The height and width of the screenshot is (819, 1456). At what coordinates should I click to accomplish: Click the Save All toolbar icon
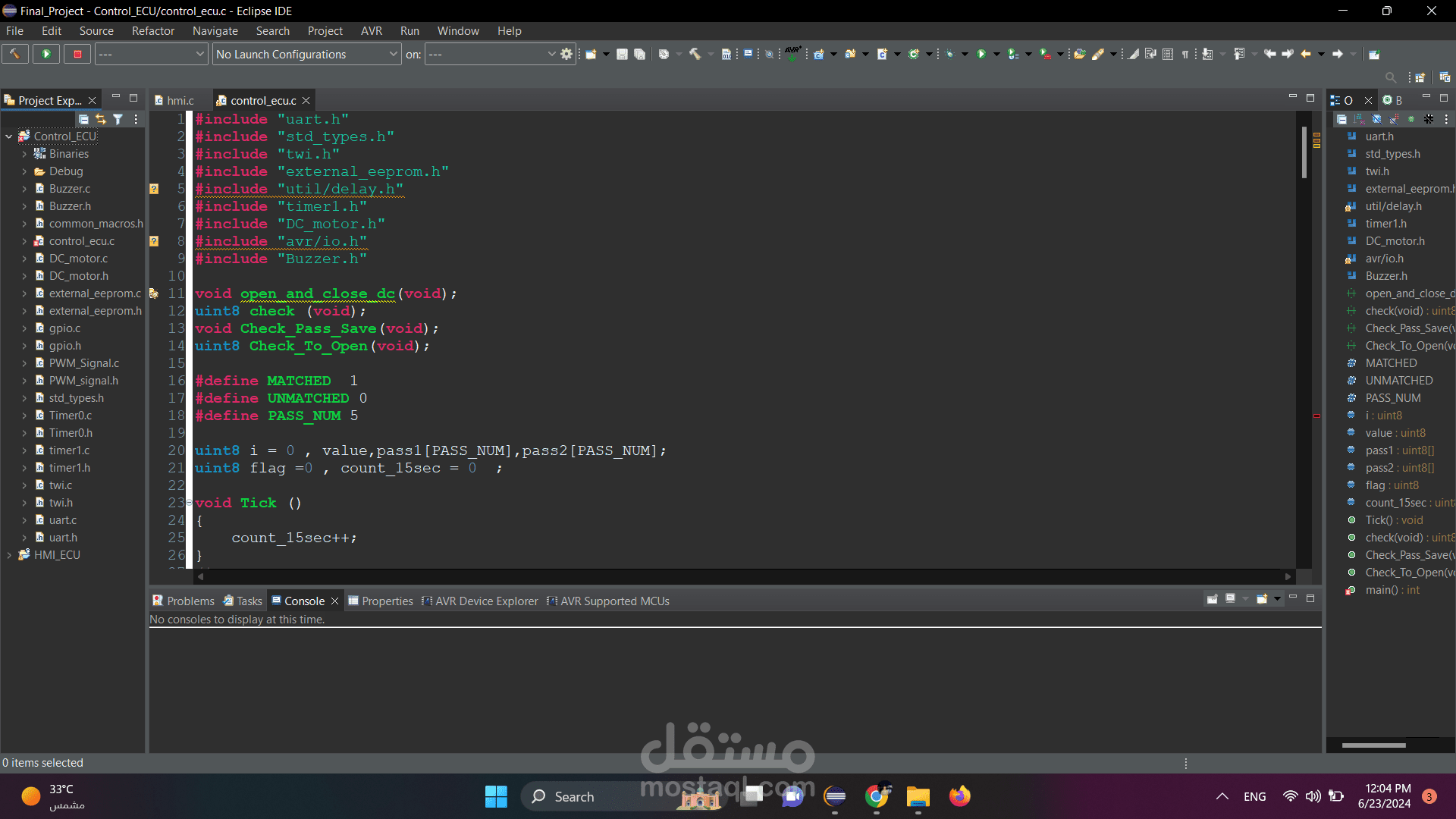point(639,54)
